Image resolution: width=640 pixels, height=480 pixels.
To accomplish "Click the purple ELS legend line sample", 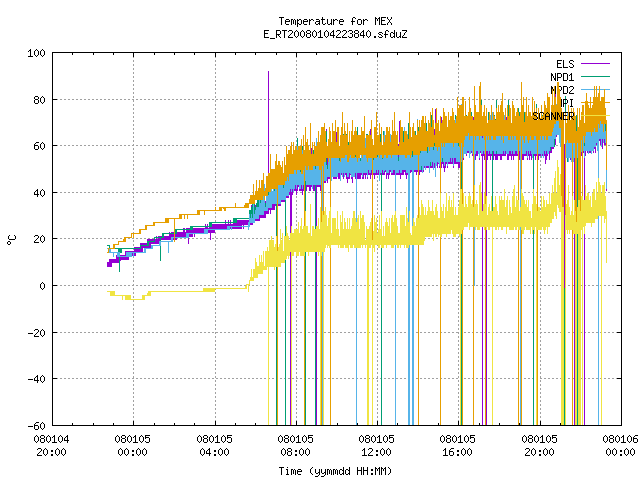I will tap(595, 64).
